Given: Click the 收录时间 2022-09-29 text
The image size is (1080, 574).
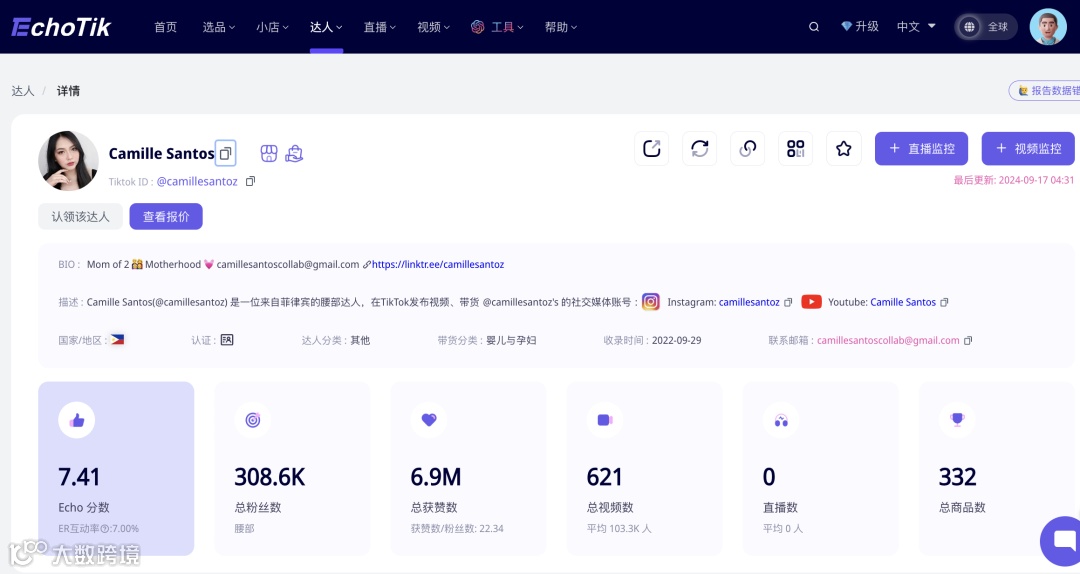Looking at the screenshot, I should 652,340.
